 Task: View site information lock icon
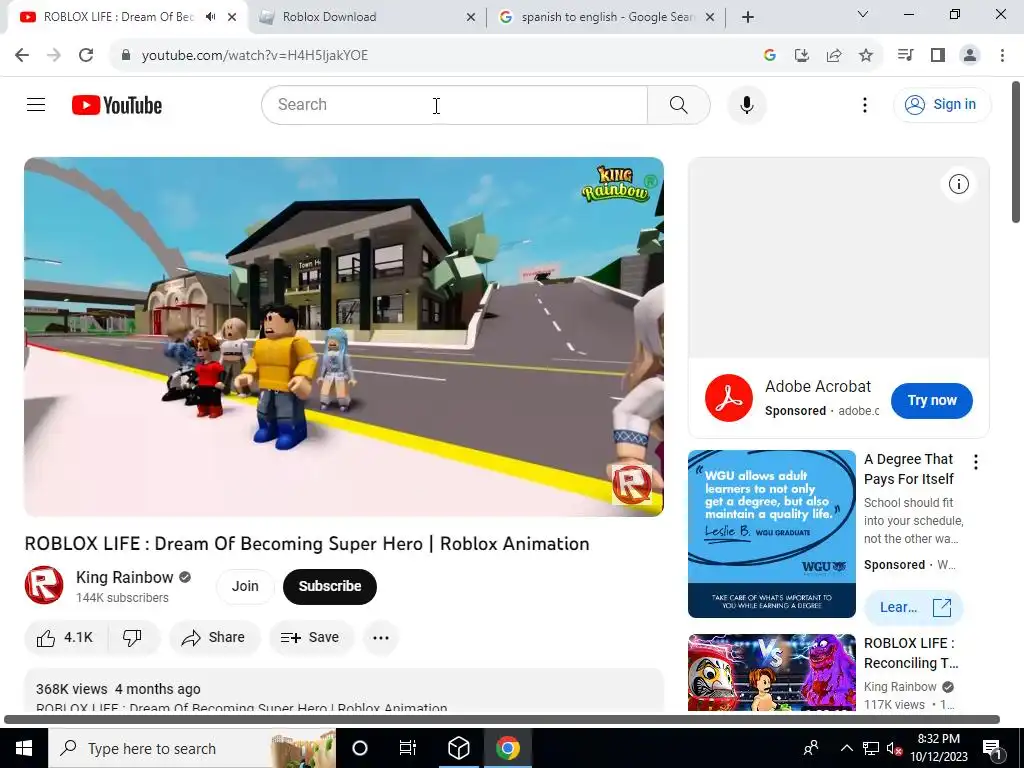point(125,55)
